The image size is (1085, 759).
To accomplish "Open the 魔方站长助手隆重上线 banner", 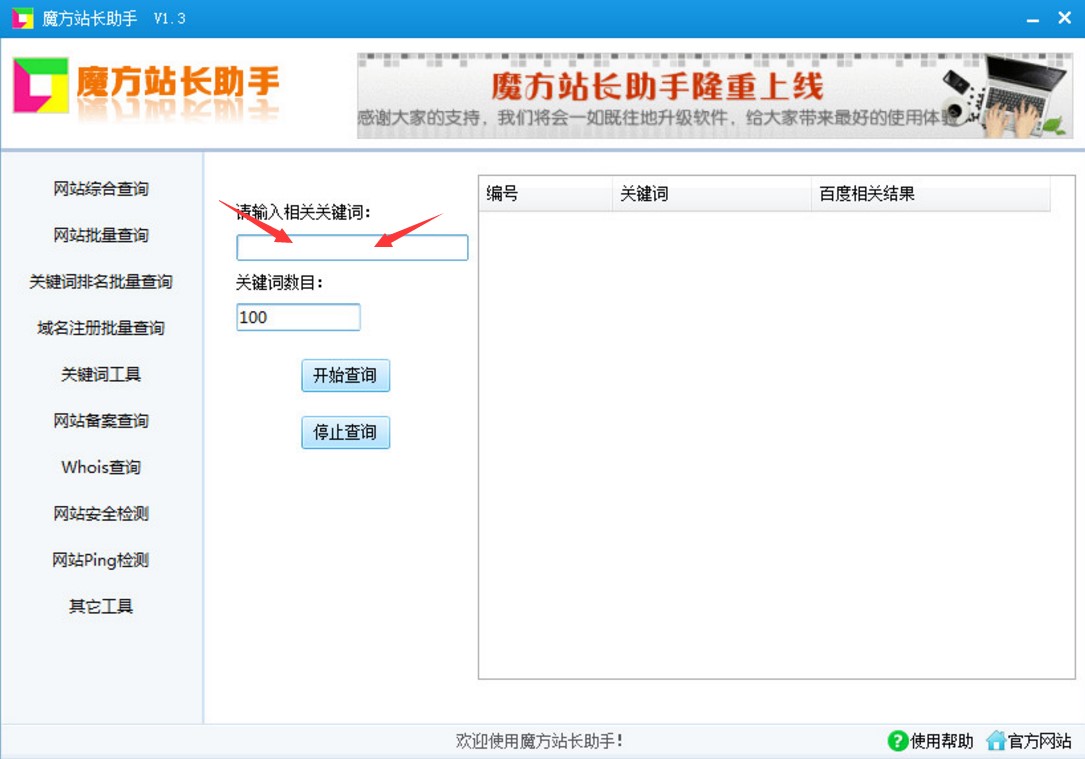I will click(715, 95).
